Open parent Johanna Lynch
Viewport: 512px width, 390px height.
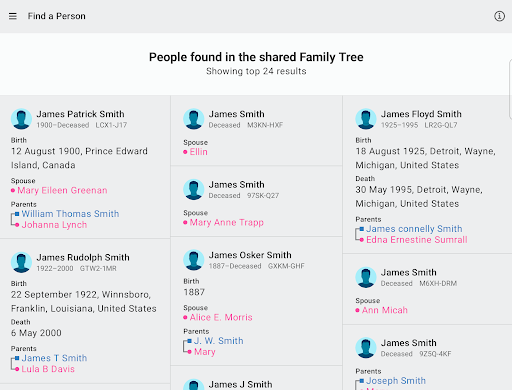tap(54, 225)
